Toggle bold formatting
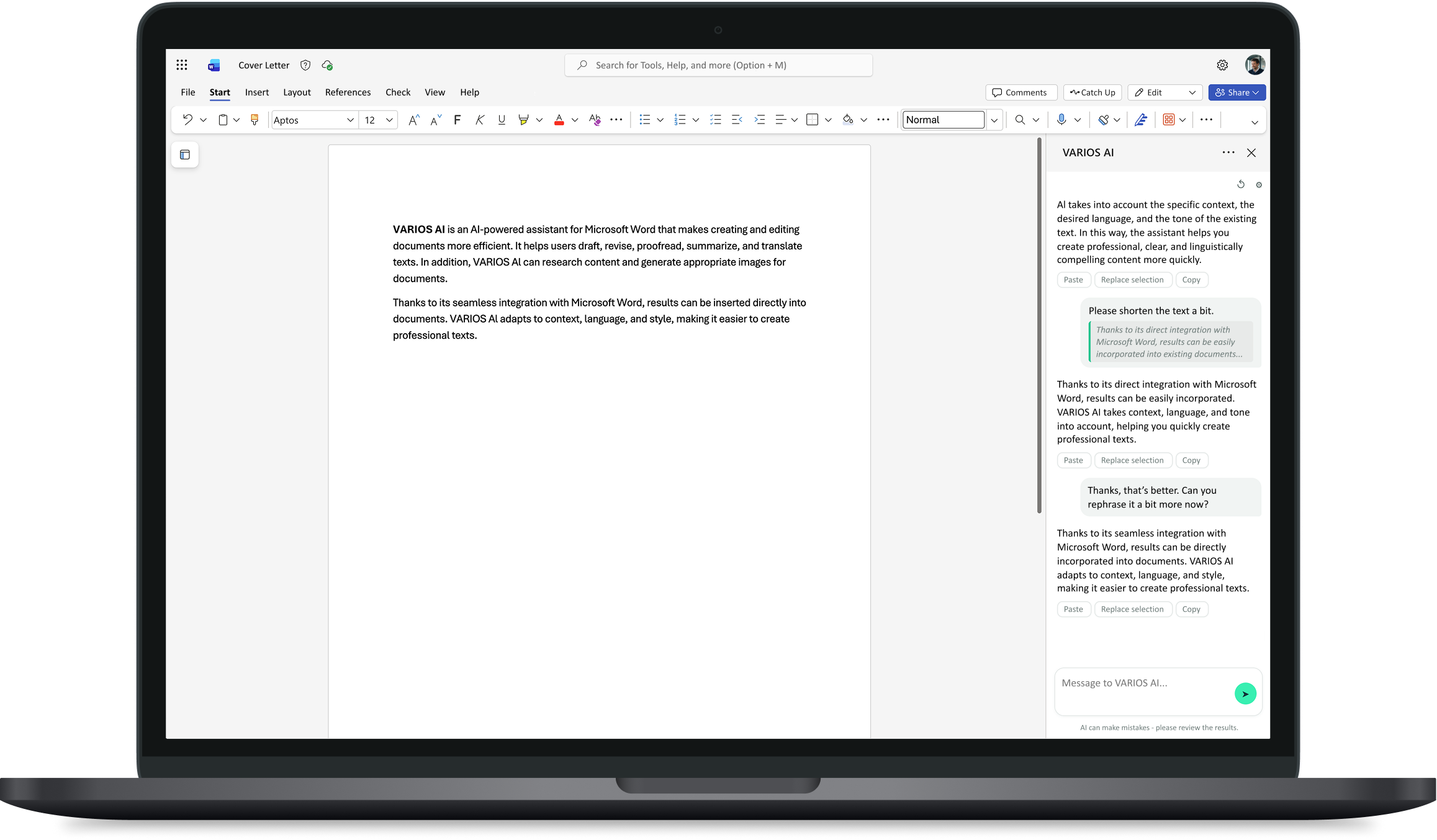Viewport: 1437px width, 840px height. tap(457, 120)
